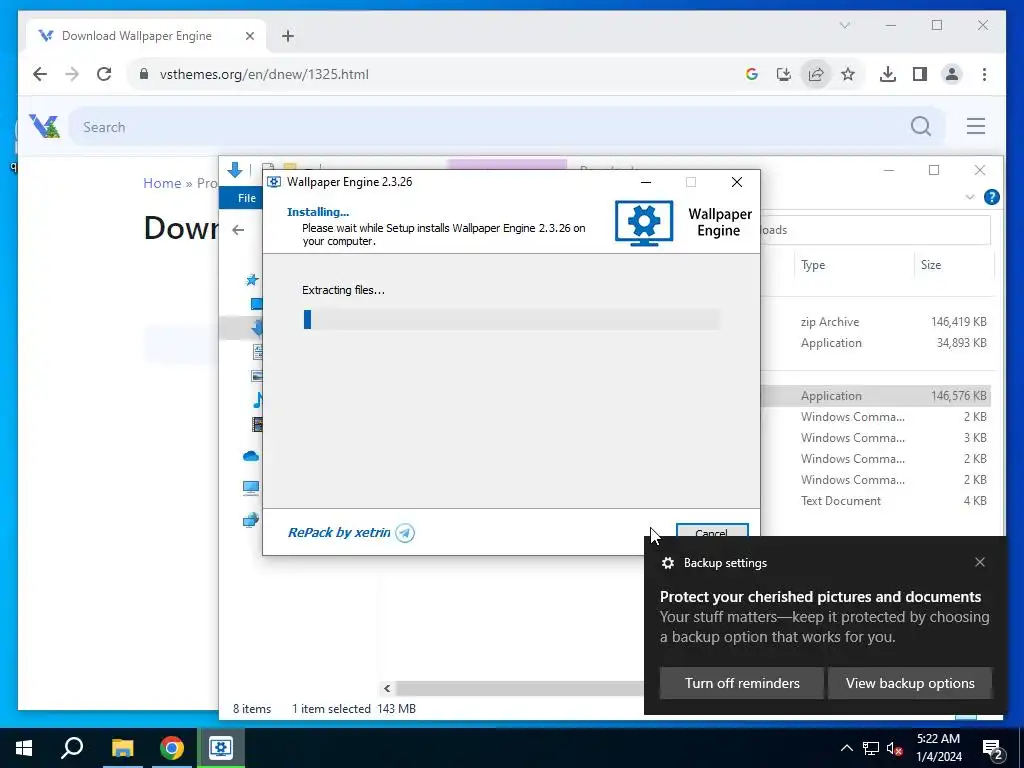Click network tray icon

point(871,748)
